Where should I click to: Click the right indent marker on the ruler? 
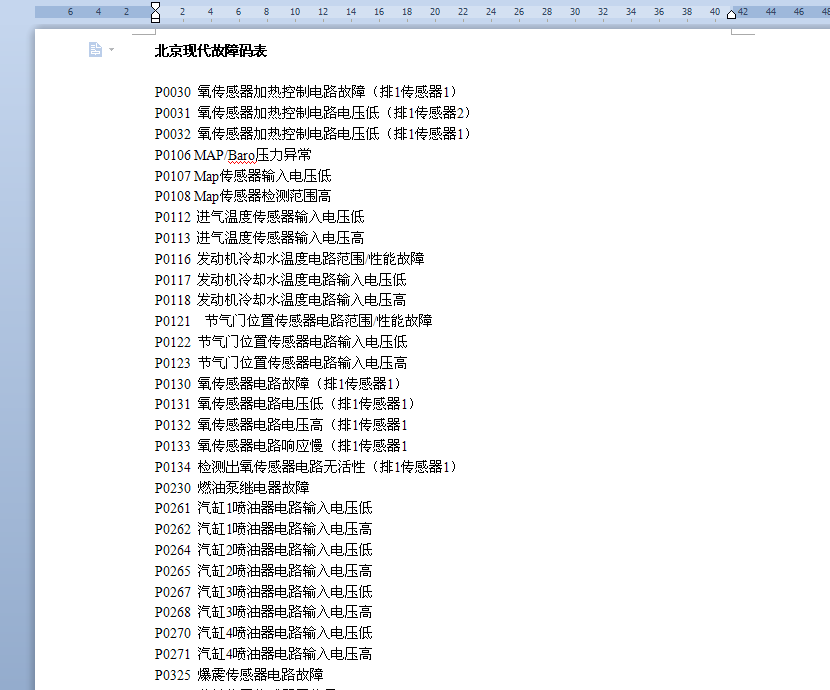click(732, 15)
